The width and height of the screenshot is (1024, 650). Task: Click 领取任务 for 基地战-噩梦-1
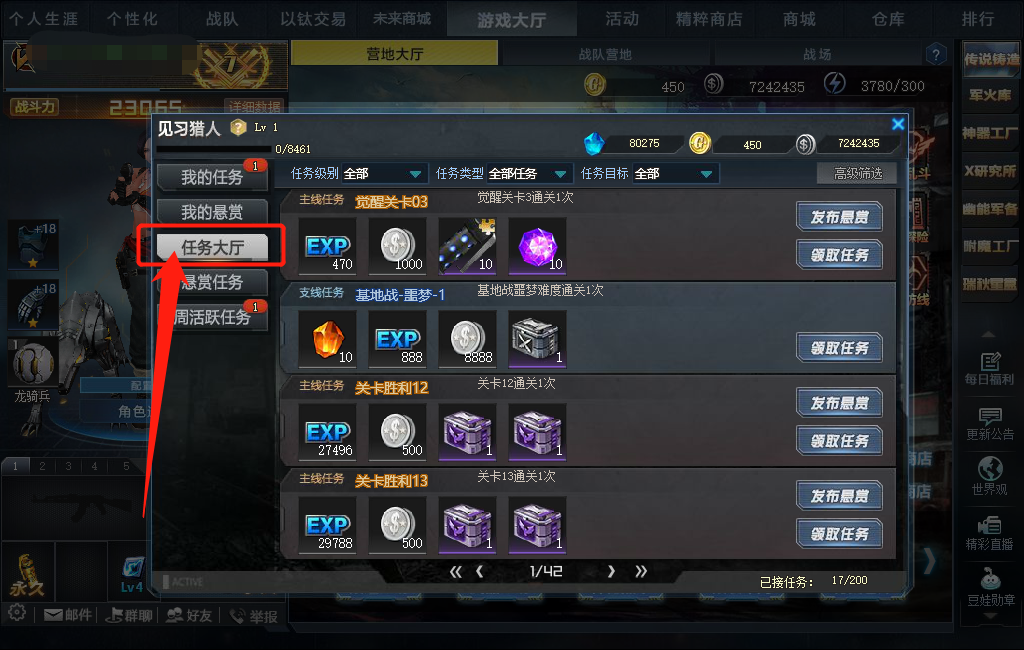pos(839,348)
